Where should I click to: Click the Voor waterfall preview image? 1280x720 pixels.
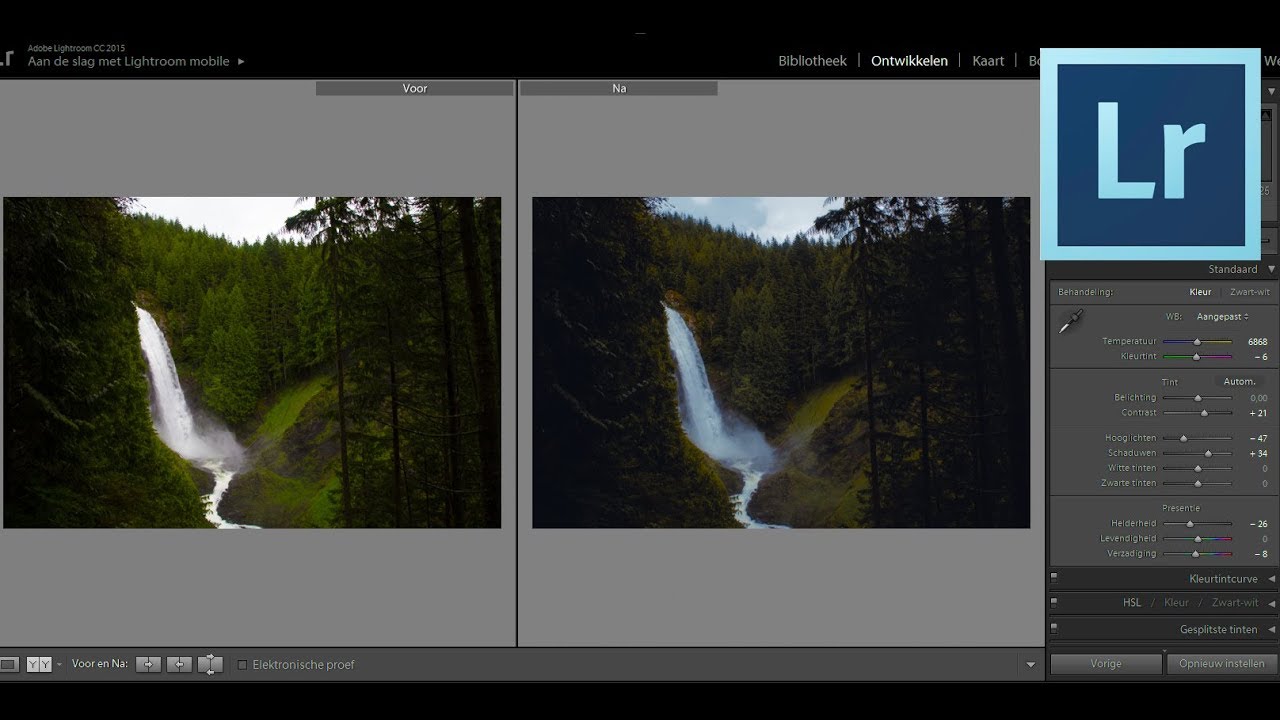point(252,363)
